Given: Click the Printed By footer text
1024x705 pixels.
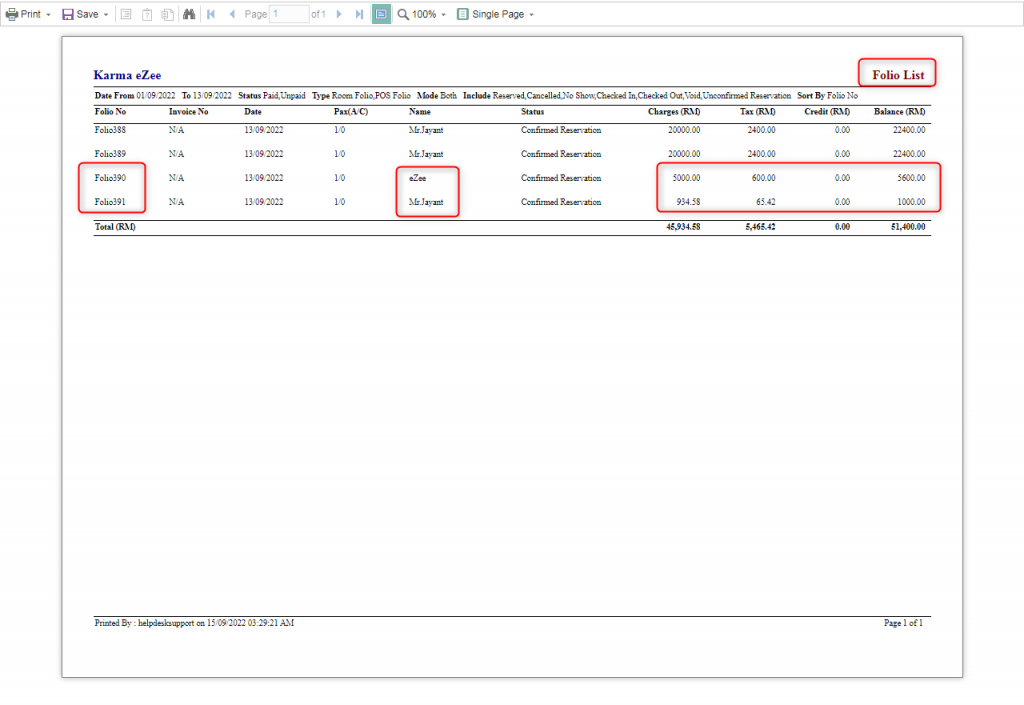Looking at the screenshot, I should point(194,623).
